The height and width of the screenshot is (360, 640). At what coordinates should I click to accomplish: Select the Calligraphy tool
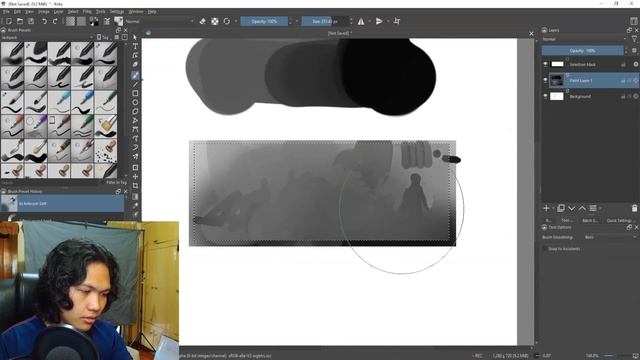click(x=135, y=64)
